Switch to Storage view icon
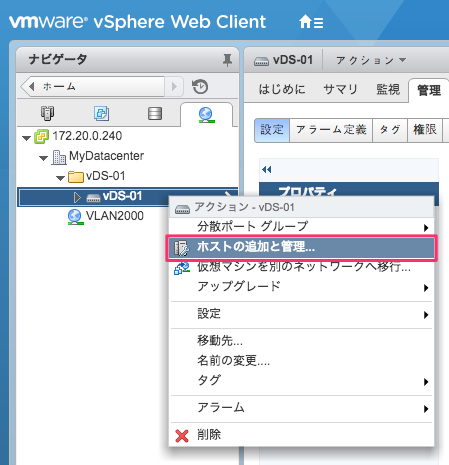449x465 pixels. coord(155,113)
